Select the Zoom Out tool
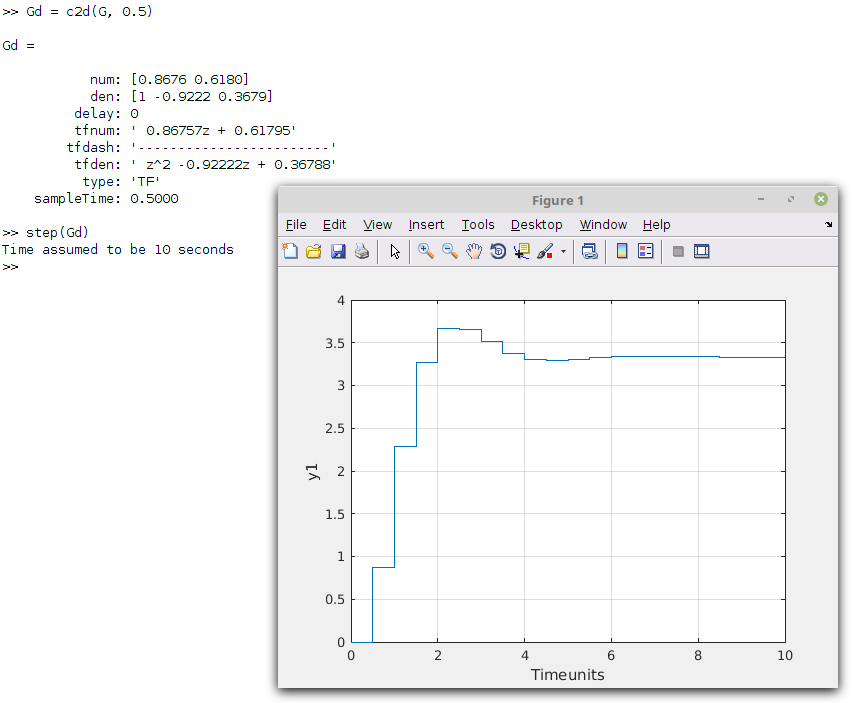Image resolution: width=854 pixels, height=703 pixels. 450,251
